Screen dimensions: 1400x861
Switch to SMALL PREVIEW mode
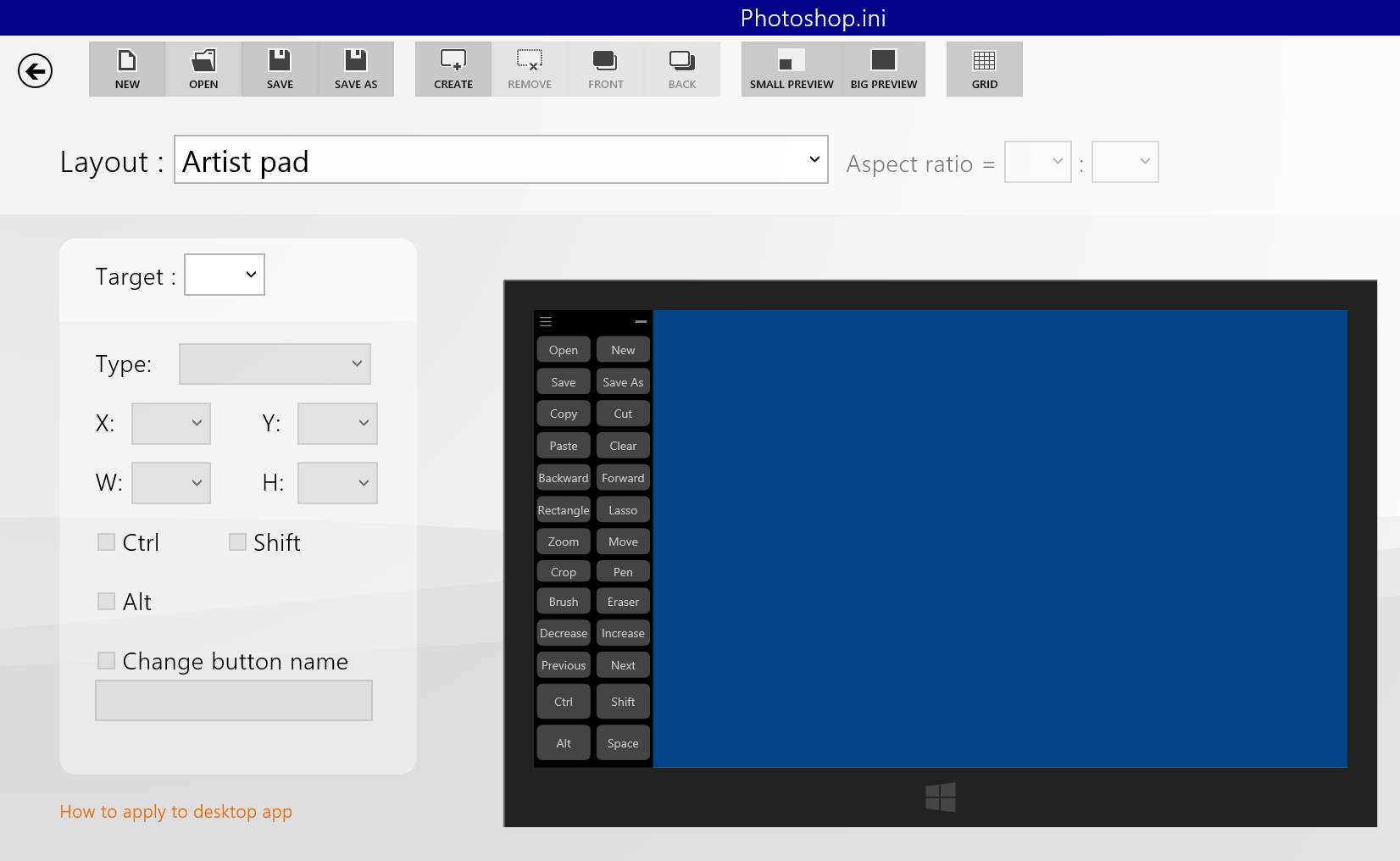click(x=792, y=69)
